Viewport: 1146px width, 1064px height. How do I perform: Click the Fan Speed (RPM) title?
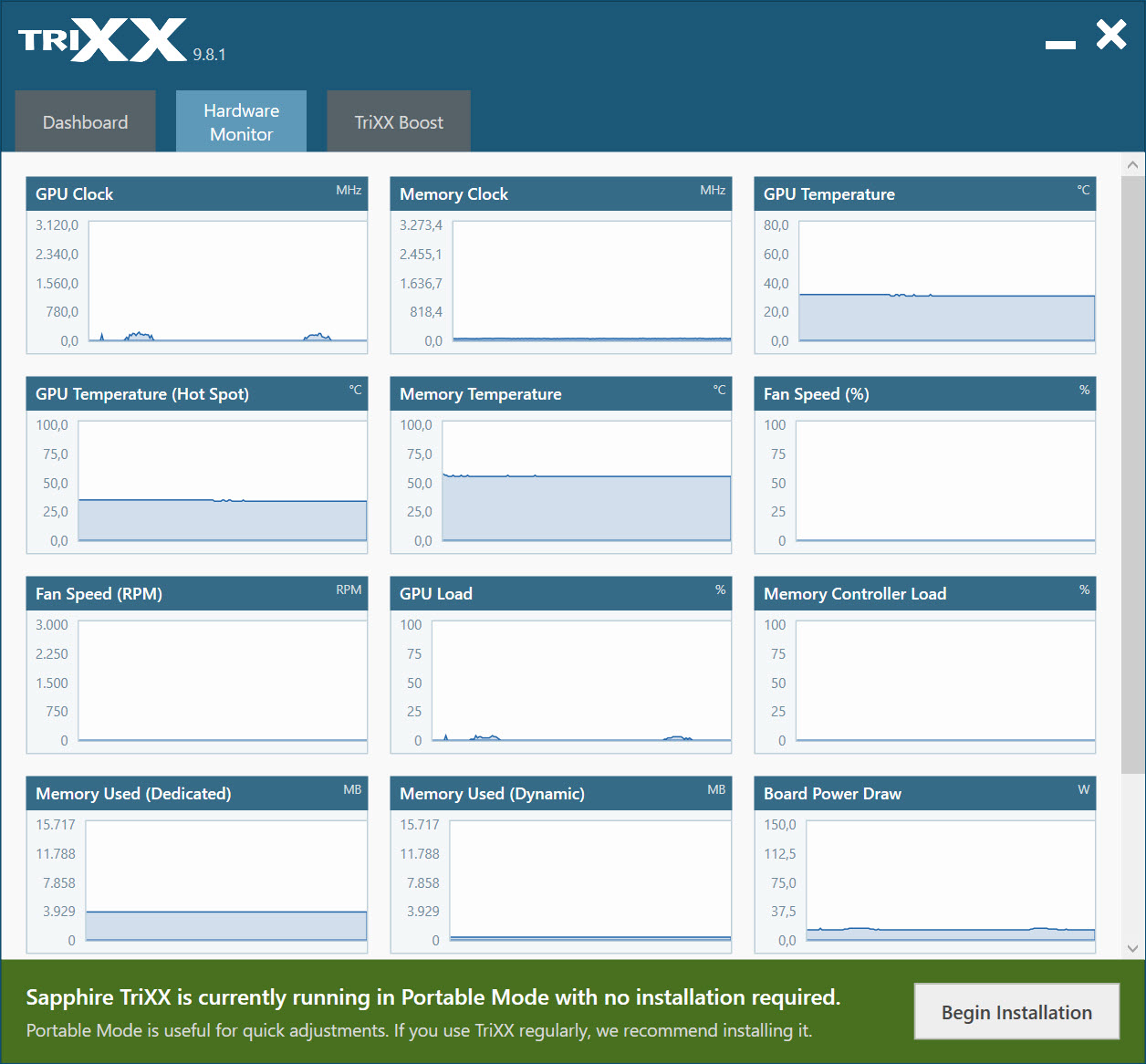click(99, 594)
